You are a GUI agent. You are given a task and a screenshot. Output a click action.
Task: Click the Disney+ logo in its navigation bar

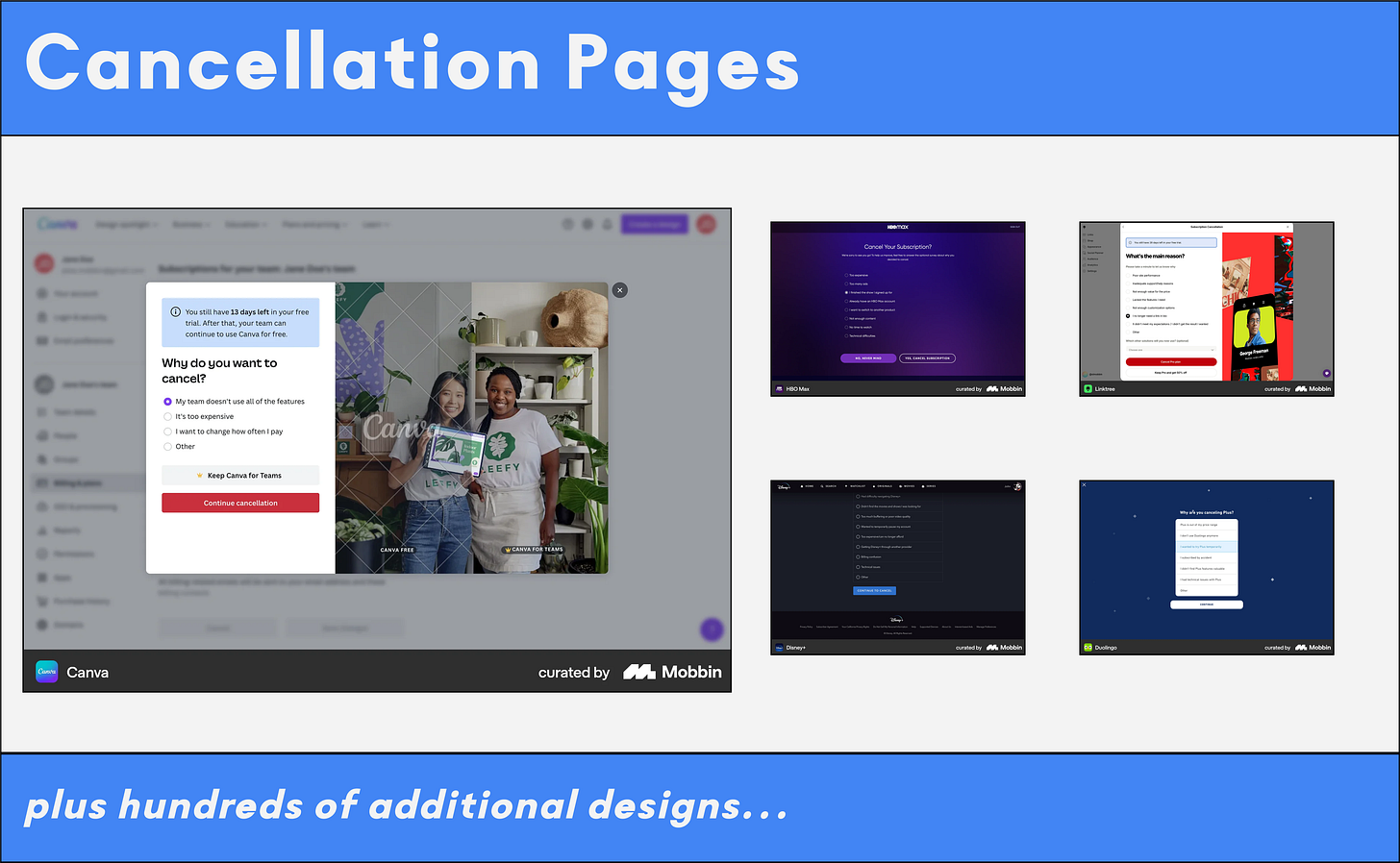tap(784, 486)
